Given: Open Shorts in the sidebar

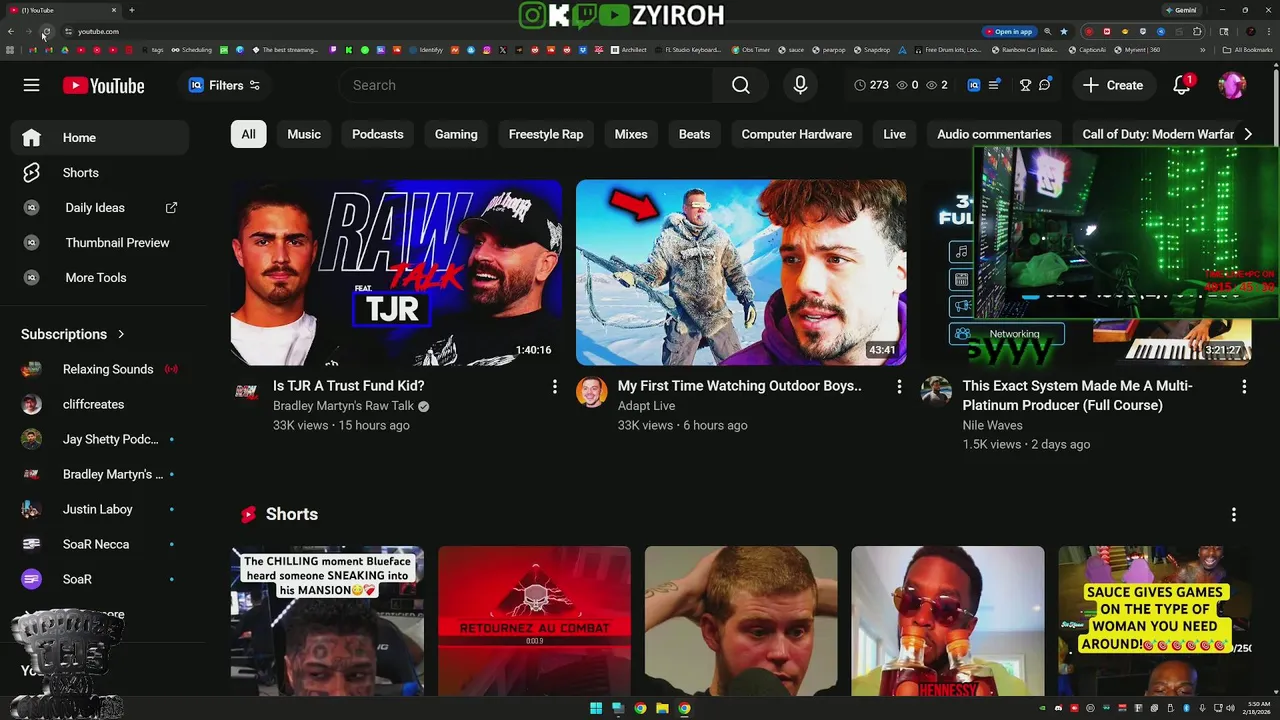Looking at the screenshot, I should click(x=100, y=173).
